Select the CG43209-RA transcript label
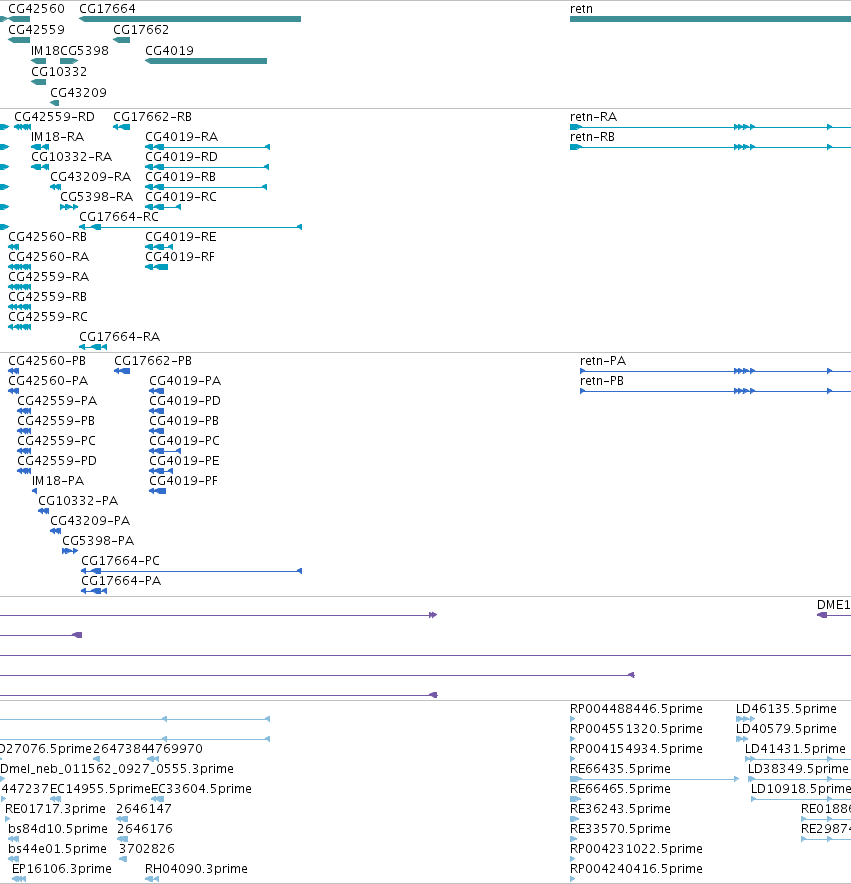 [x=90, y=177]
